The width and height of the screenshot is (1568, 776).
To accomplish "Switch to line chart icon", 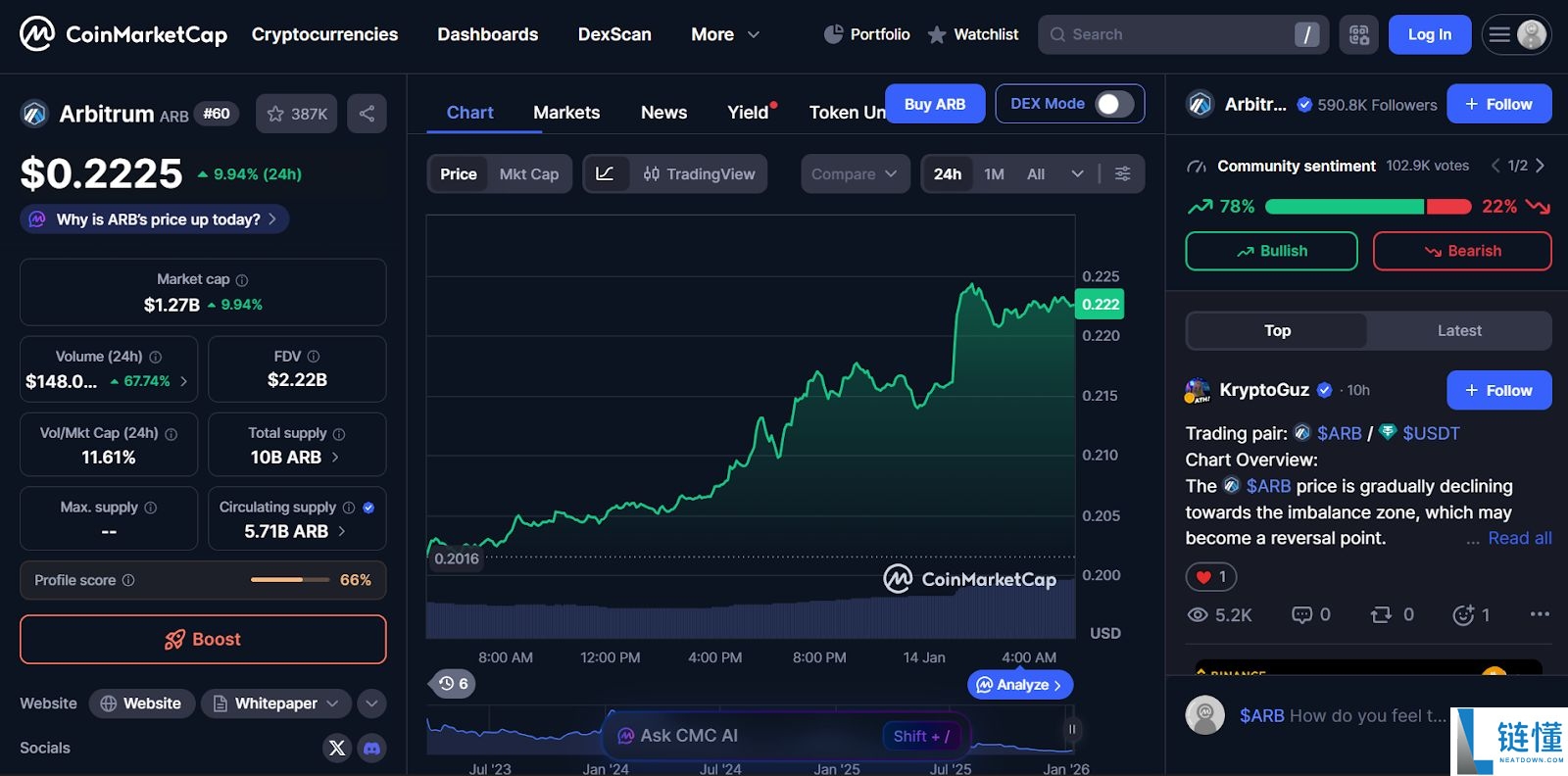I will pos(606,173).
